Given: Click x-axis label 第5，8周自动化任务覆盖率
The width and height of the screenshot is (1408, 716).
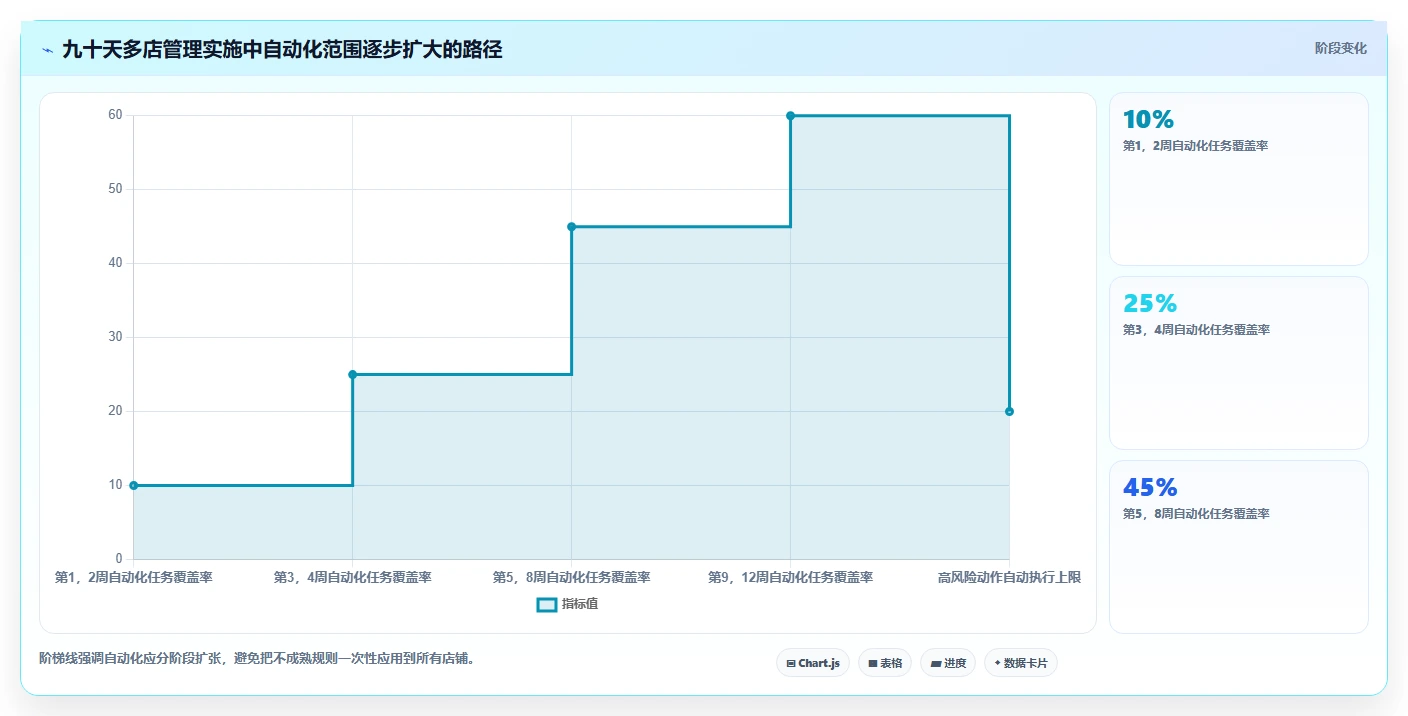Looking at the screenshot, I should [571, 578].
